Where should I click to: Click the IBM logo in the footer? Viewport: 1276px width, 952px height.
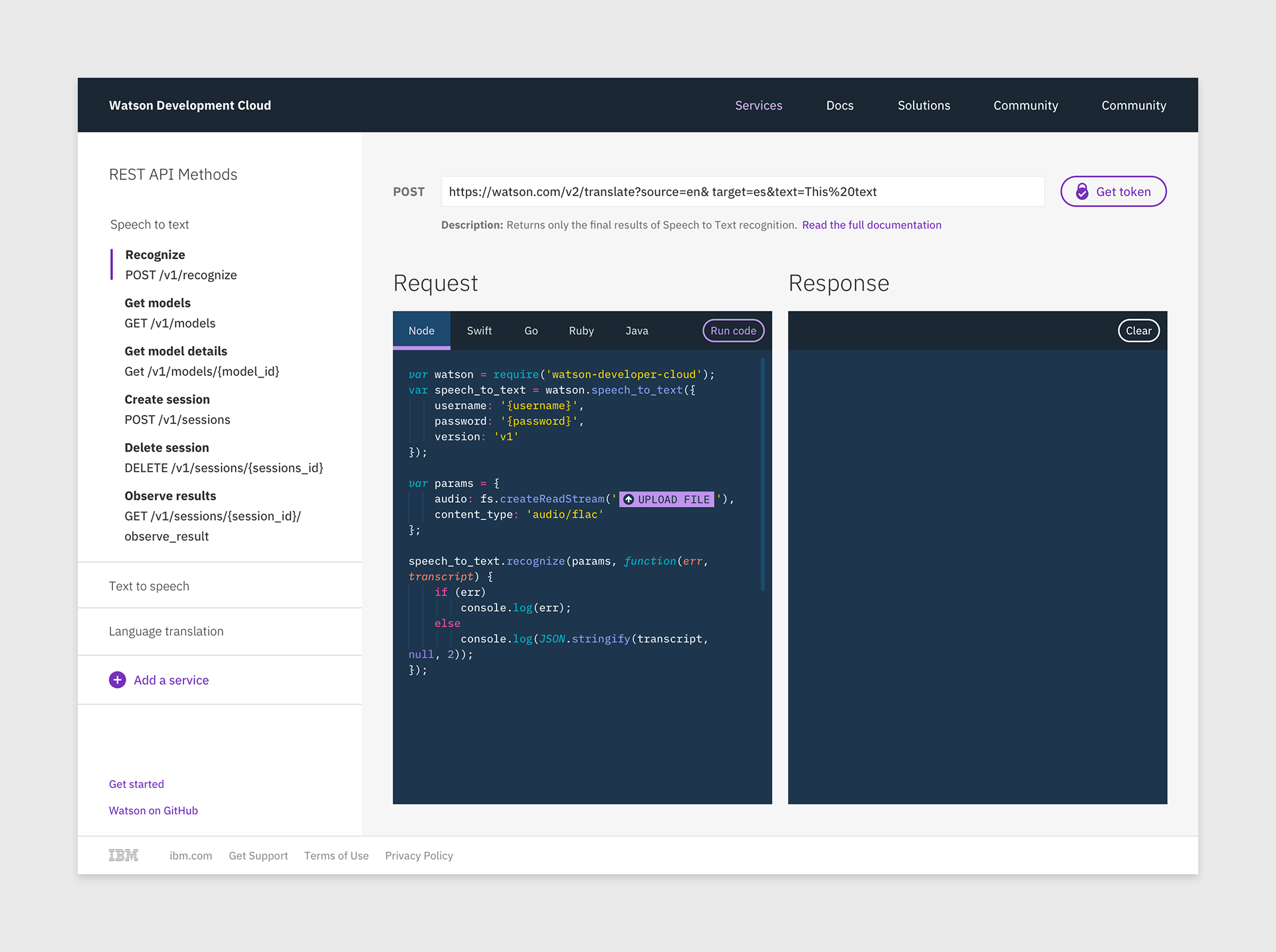pos(124,856)
